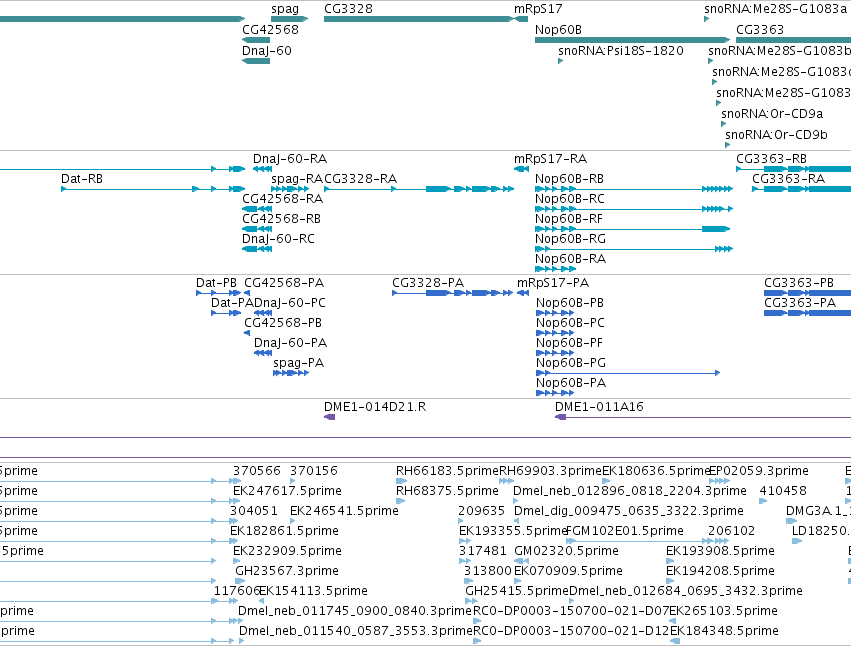Screen dimensions: 851x646
Task: Click the GH25415.5prime EST label
Action: (517, 591)
